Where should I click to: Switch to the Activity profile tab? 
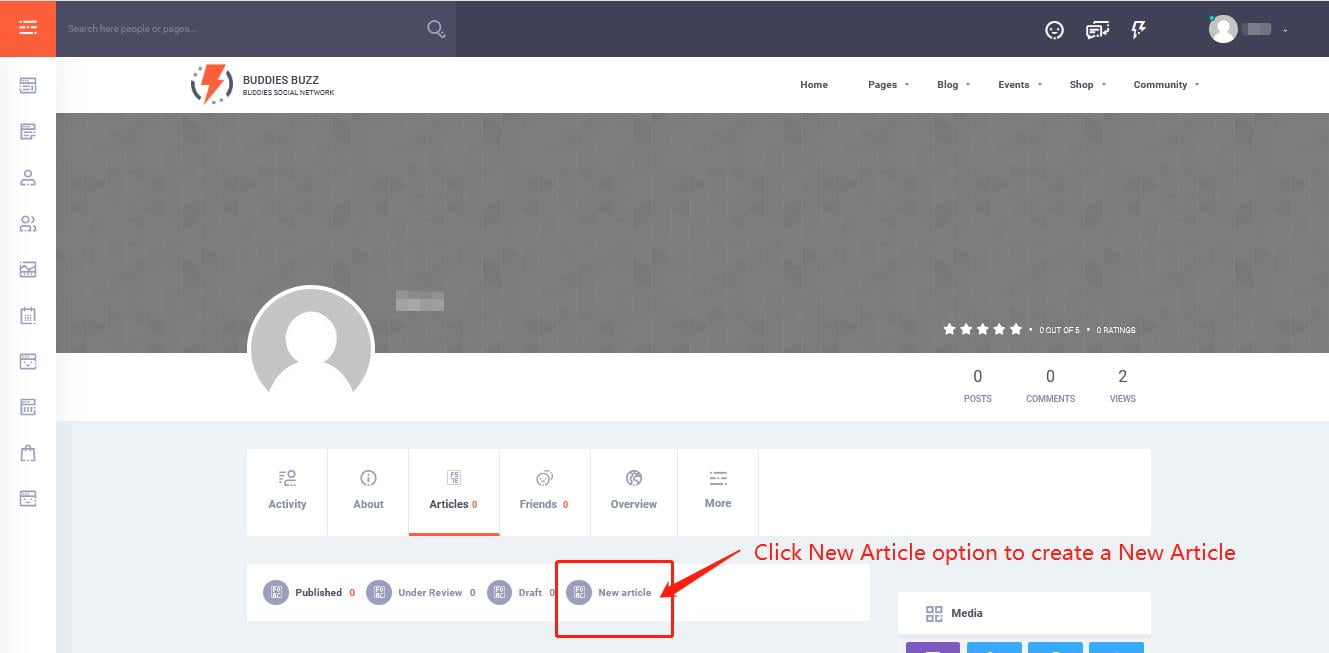[287, 491]
